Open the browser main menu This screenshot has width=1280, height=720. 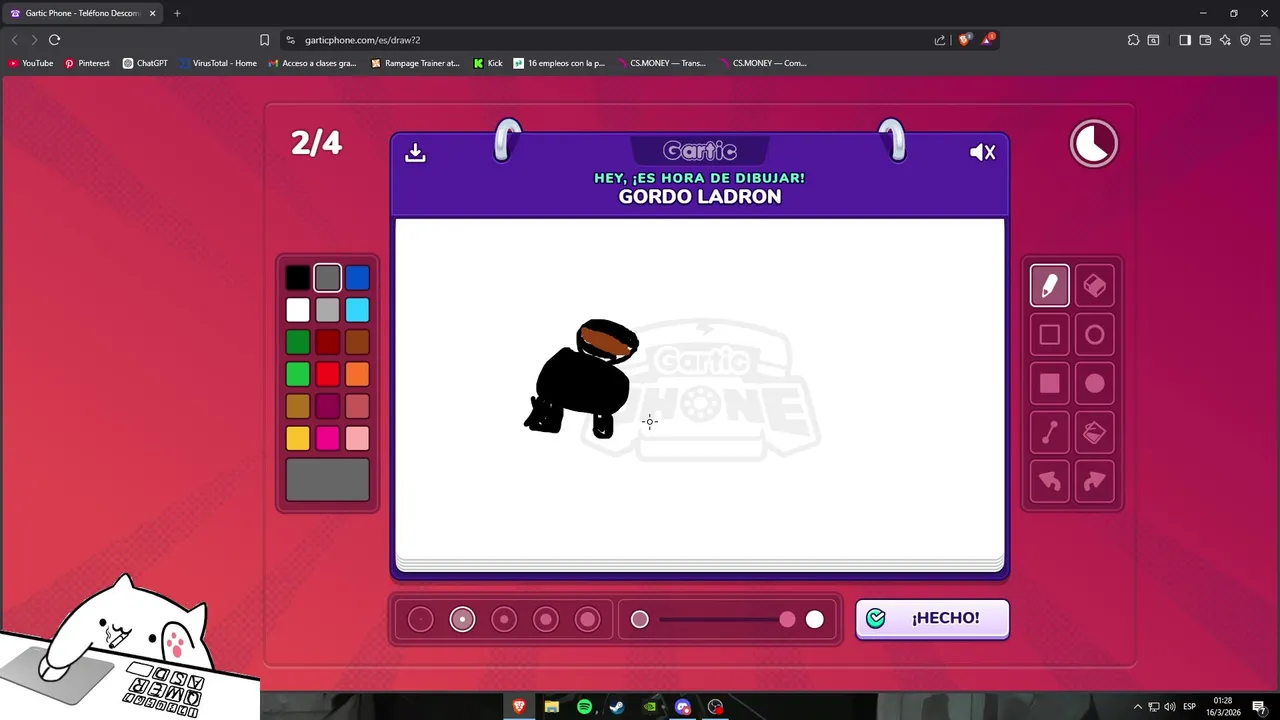(1265, 40)
